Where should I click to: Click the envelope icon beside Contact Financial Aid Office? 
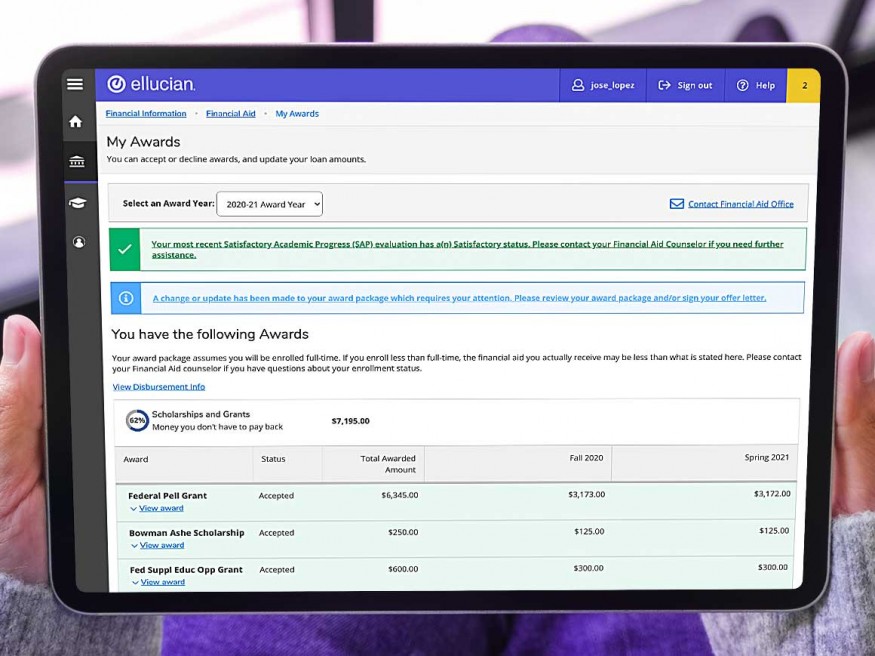click(x=676, y=204)
